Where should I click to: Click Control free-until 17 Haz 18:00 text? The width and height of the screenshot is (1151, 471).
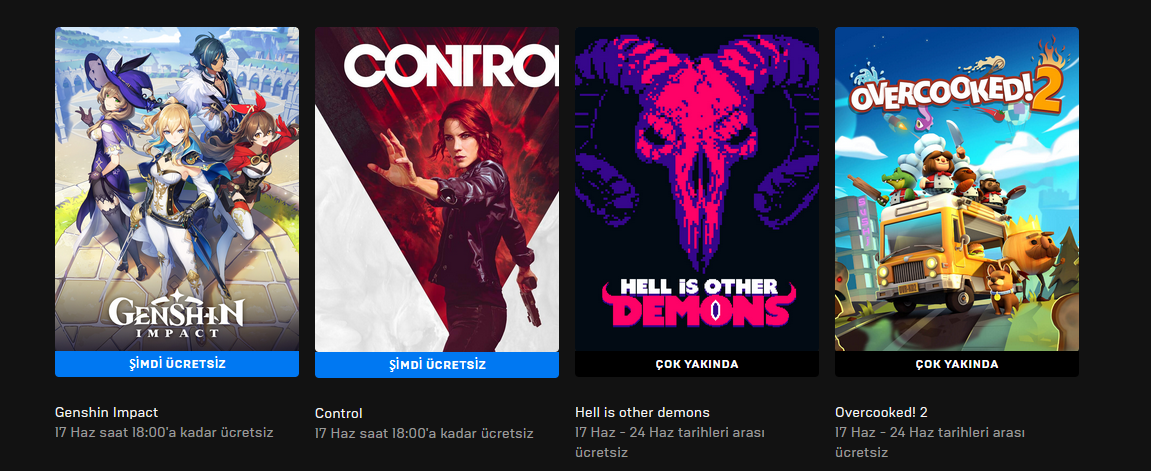point(424,434)
